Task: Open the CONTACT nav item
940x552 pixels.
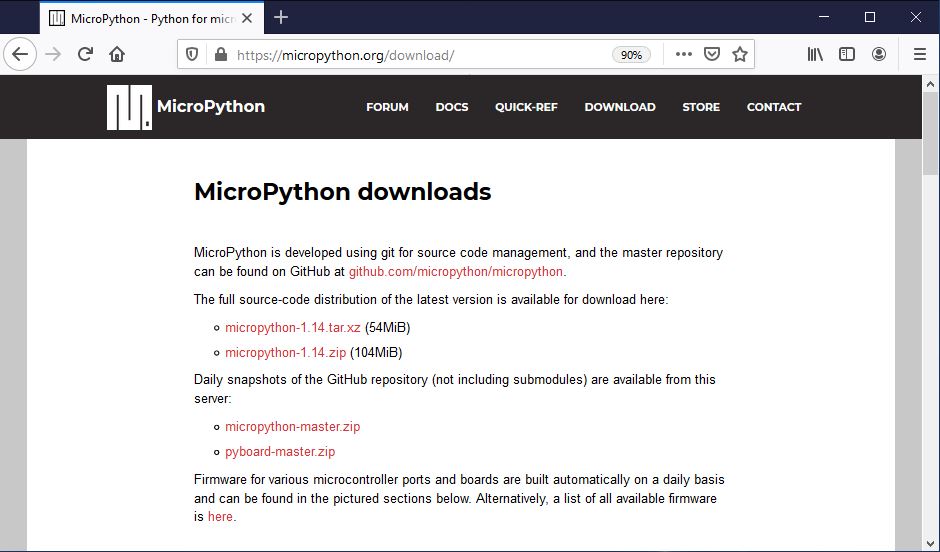Action: [773, 107]
